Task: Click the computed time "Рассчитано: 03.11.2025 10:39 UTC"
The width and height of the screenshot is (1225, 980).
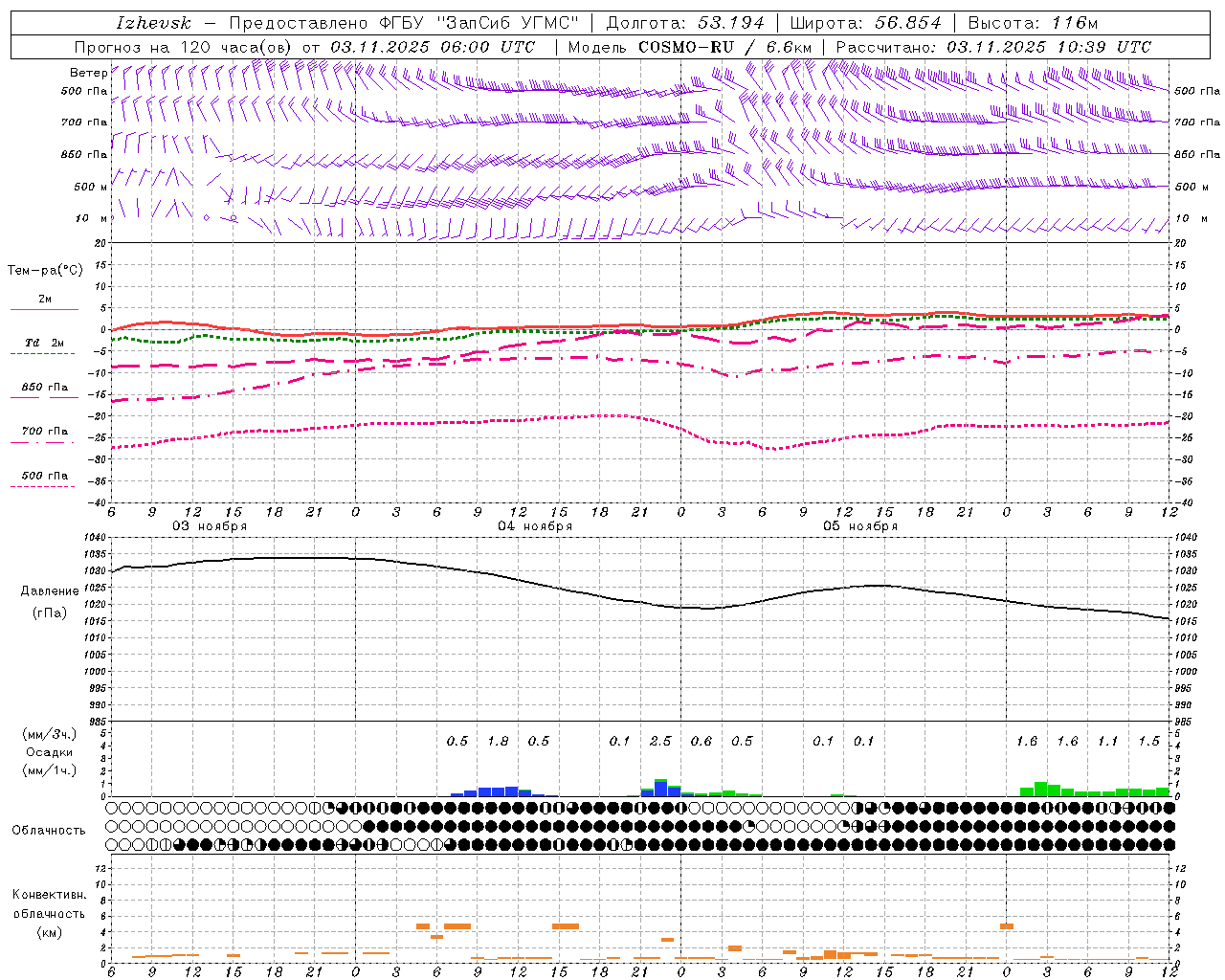Action: tap(993, 47)
